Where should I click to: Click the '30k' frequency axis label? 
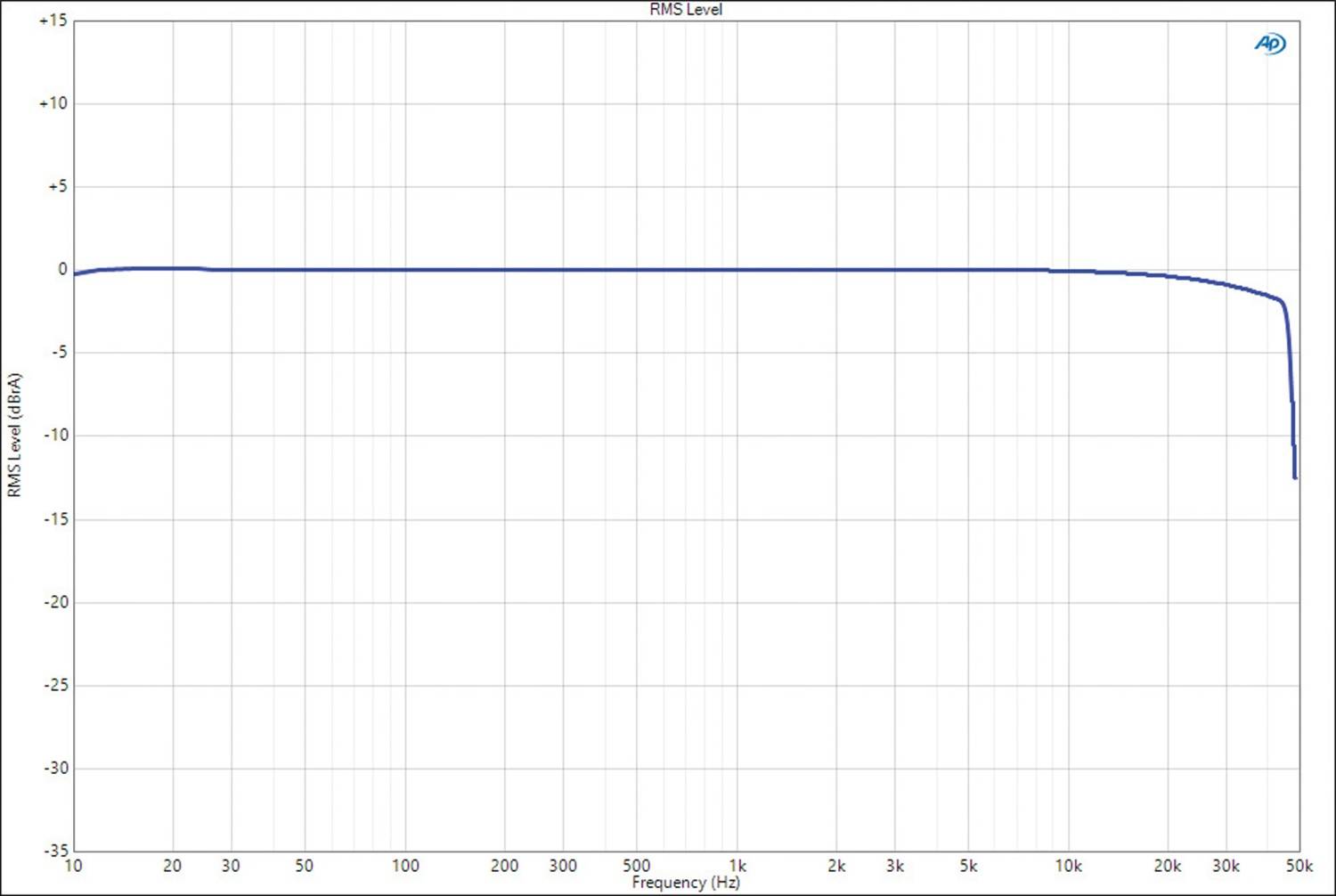click(1226, 866)
